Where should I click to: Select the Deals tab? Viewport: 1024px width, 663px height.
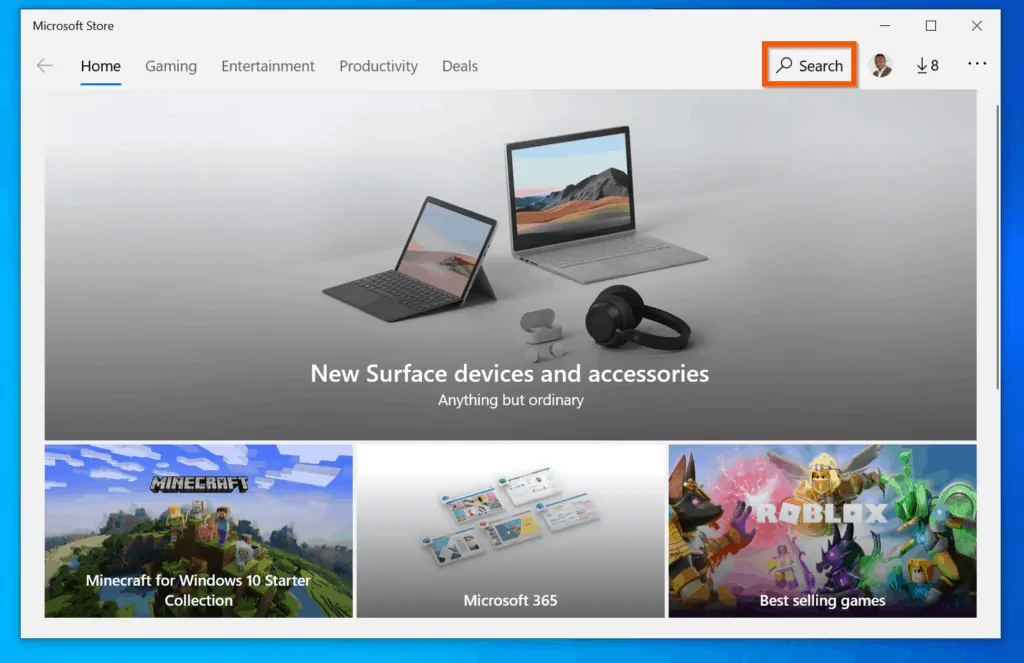[x=460, y=66]
